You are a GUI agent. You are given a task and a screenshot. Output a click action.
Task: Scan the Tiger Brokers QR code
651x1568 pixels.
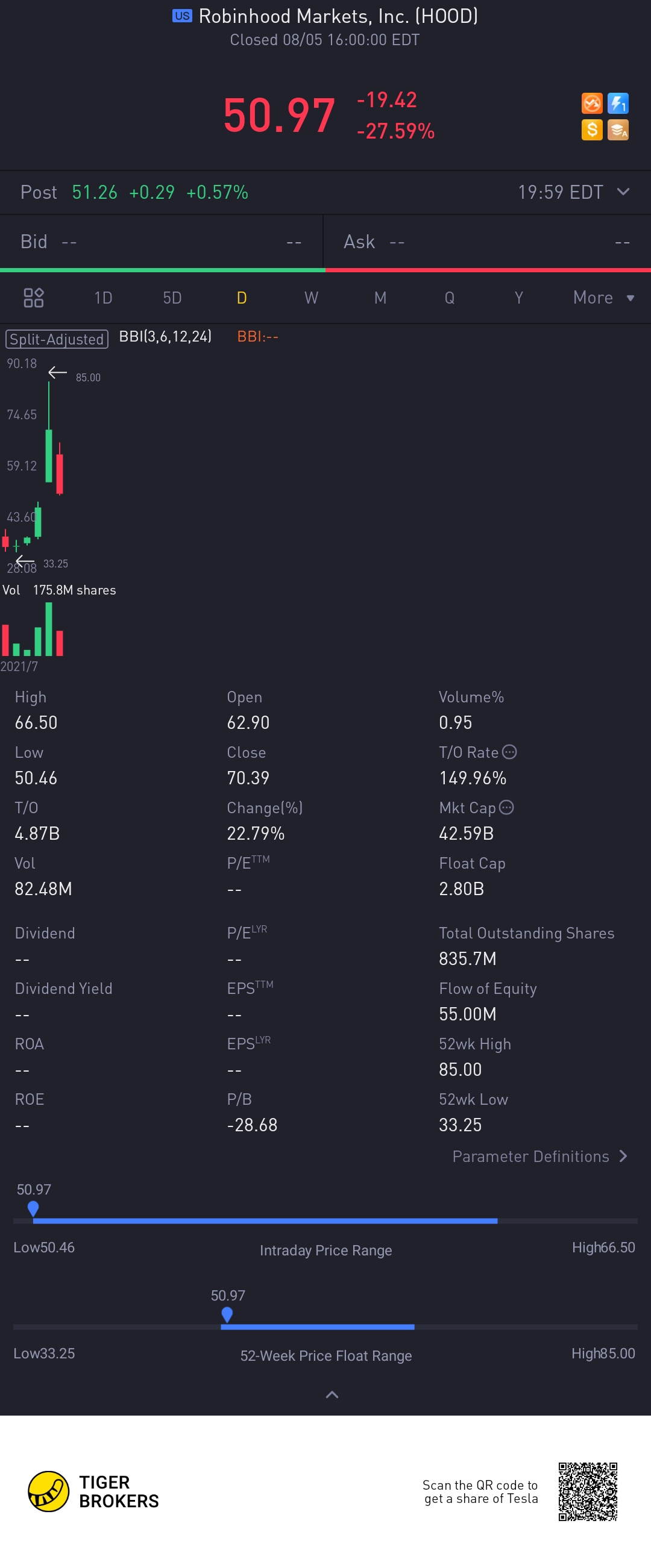(588, 1491)
